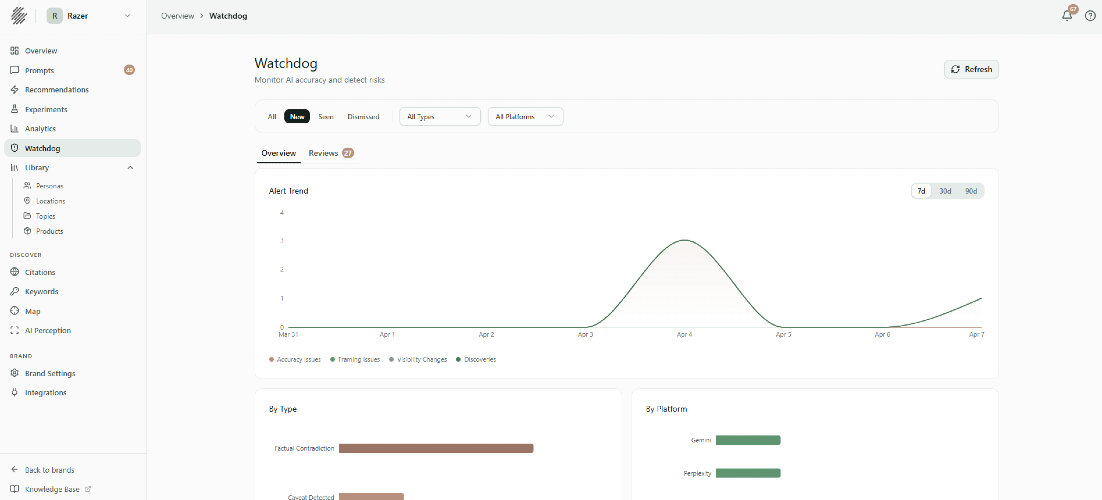Image resolution: width=1102 pixels, height=500 pixels.
Task: Switch chart range to 90d
Action: point(971,191)
